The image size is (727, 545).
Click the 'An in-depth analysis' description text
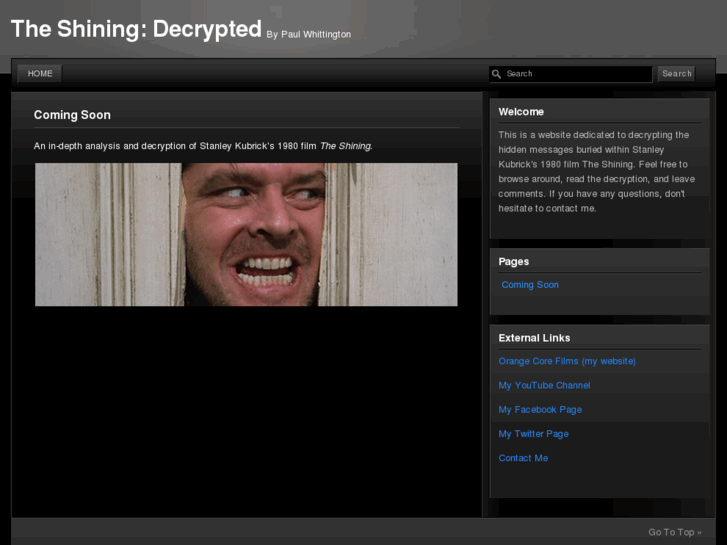[x=203, y=146]
